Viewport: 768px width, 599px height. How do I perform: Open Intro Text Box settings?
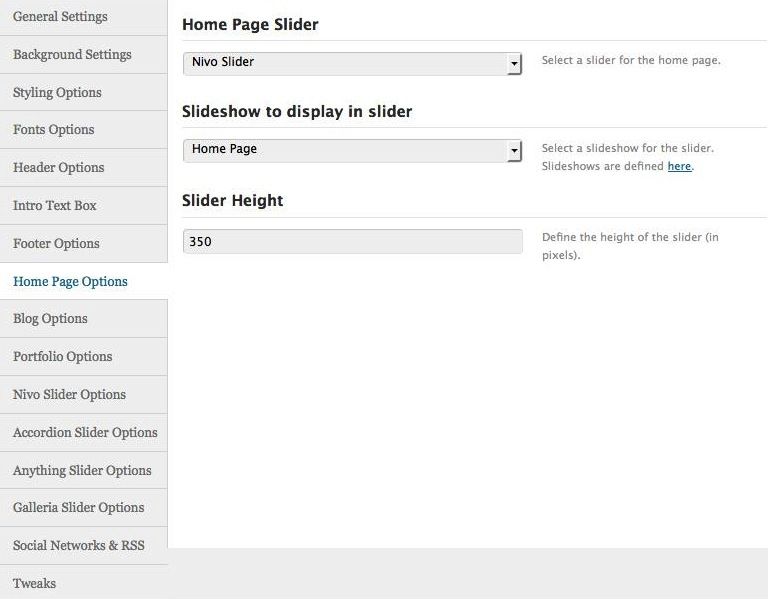pos(55,206)
